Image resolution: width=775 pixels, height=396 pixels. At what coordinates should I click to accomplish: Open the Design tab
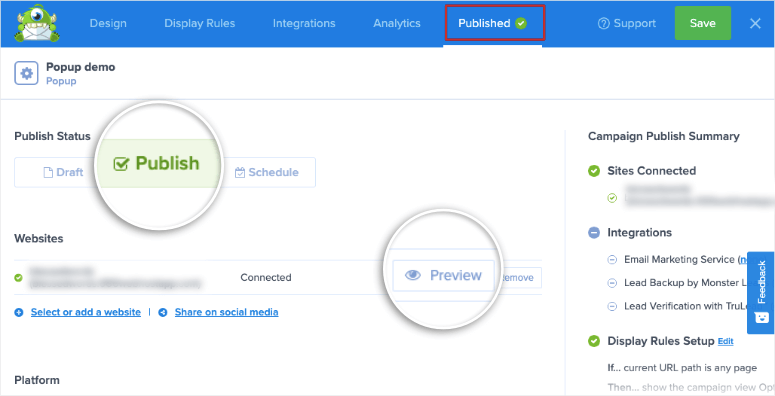coord(108,23)
